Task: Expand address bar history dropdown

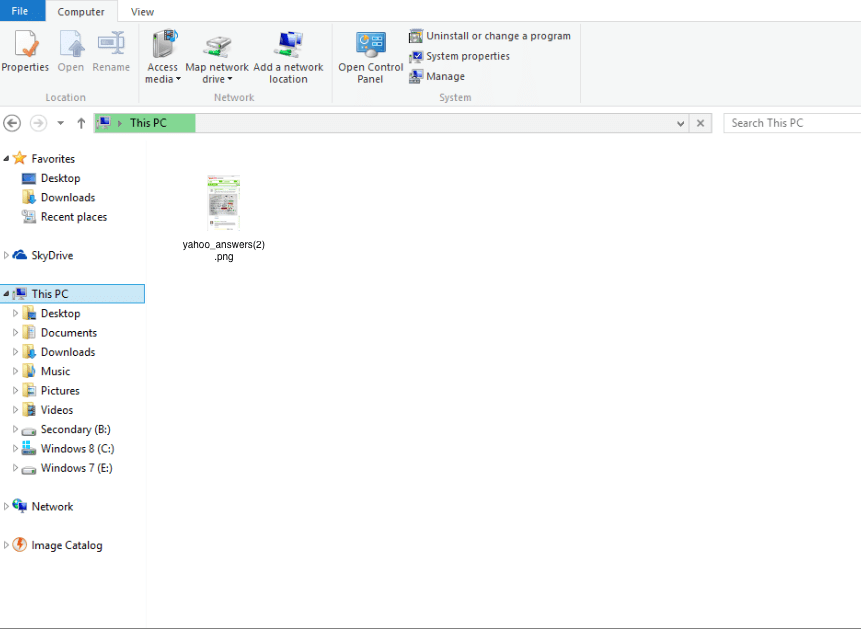Action: click(681, 123)
